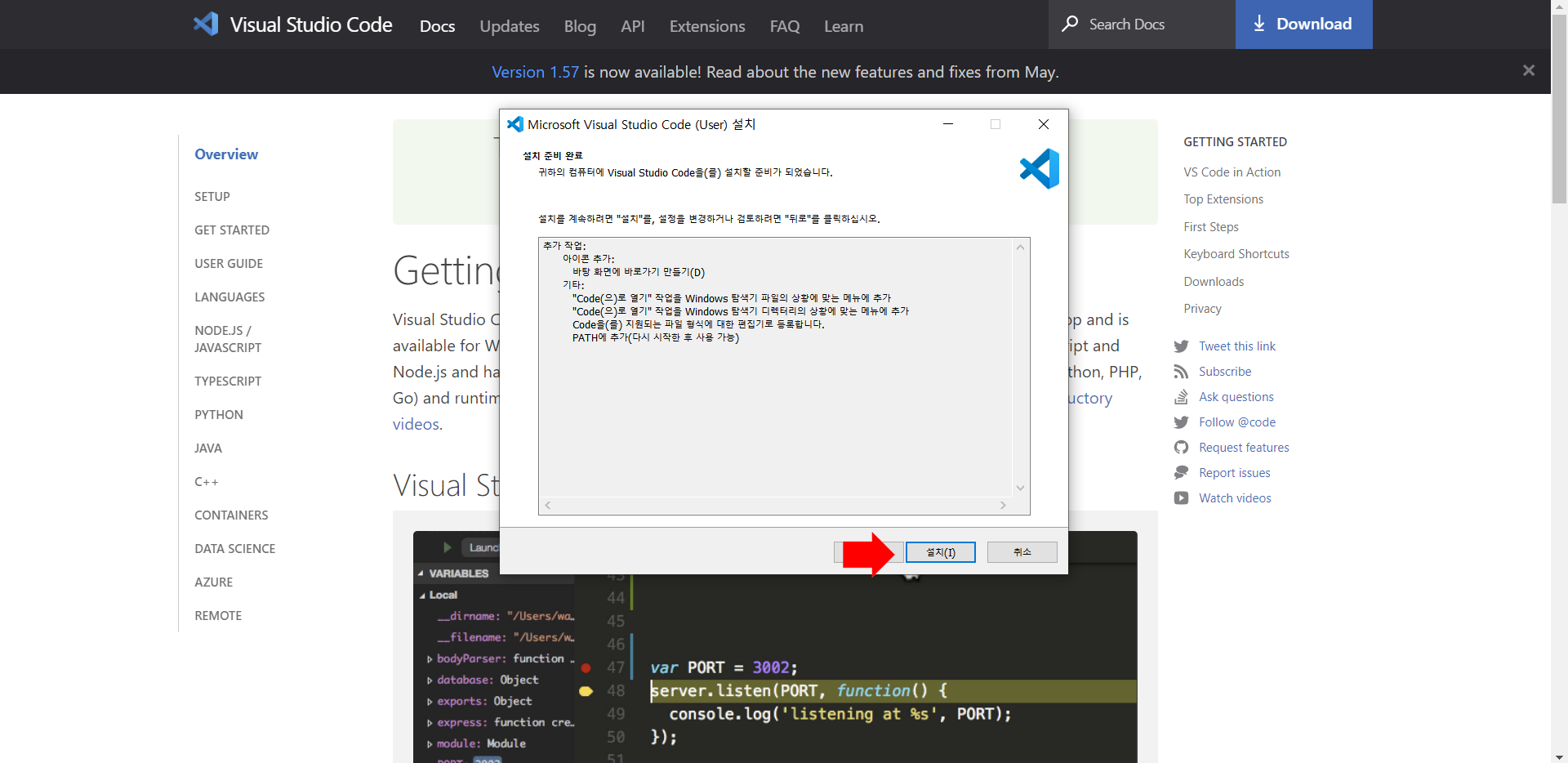The width and height of the screenshot is (1568, 763).
Task: Go to Downloads link in right panel
Action: click(x=1214, y=282)
